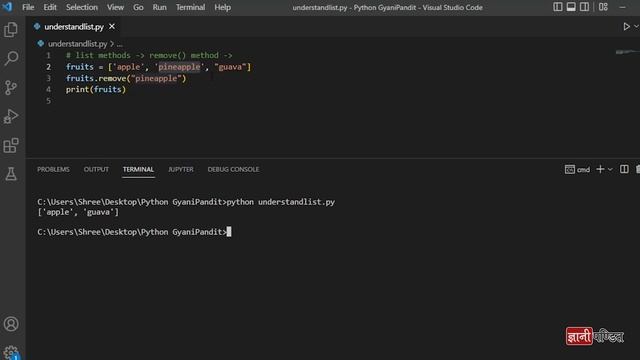Click the editor minimap preview

pyautogui.click(x=627, y=52)
